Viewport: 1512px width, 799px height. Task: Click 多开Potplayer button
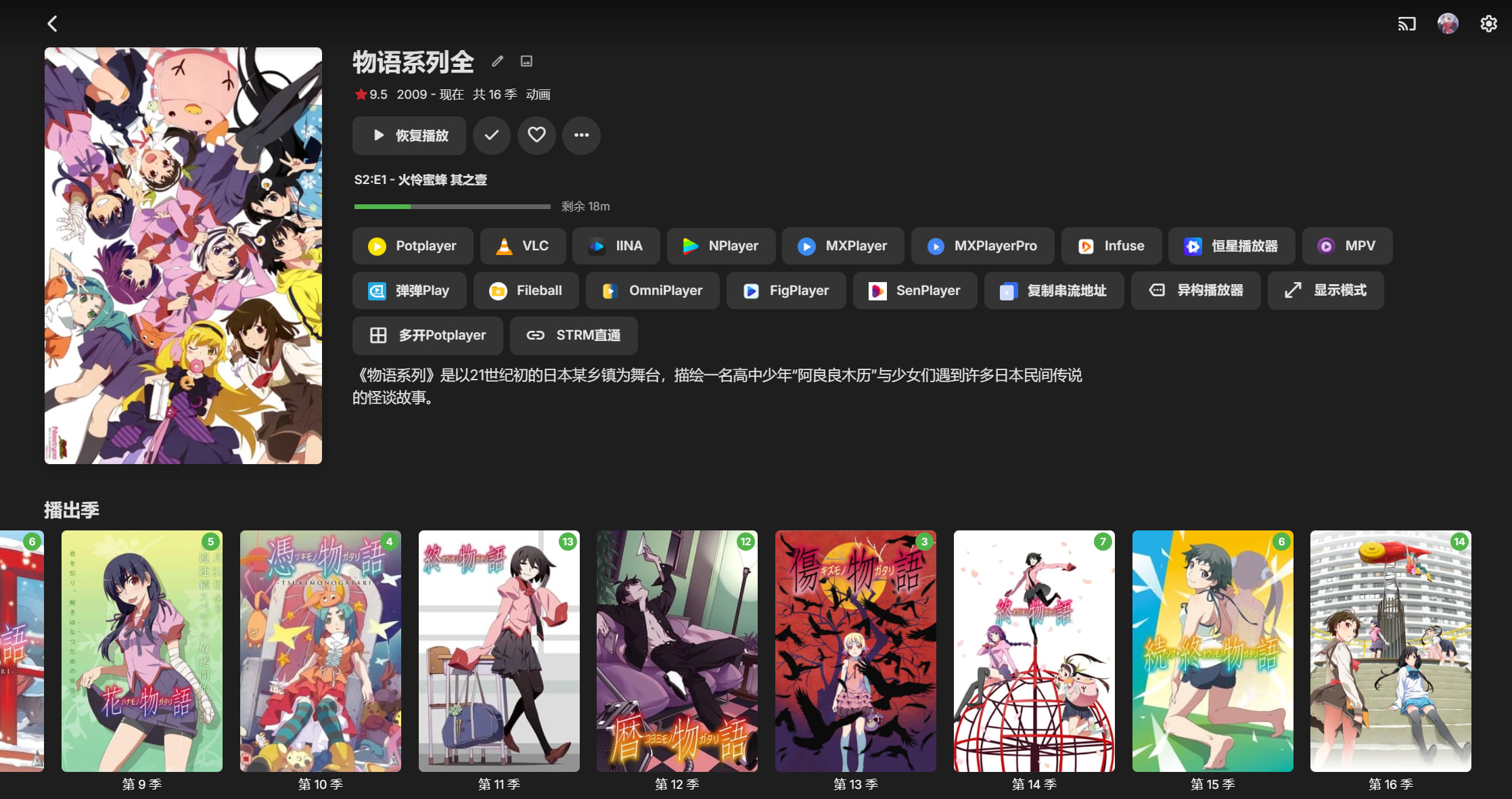click(428, 335)
